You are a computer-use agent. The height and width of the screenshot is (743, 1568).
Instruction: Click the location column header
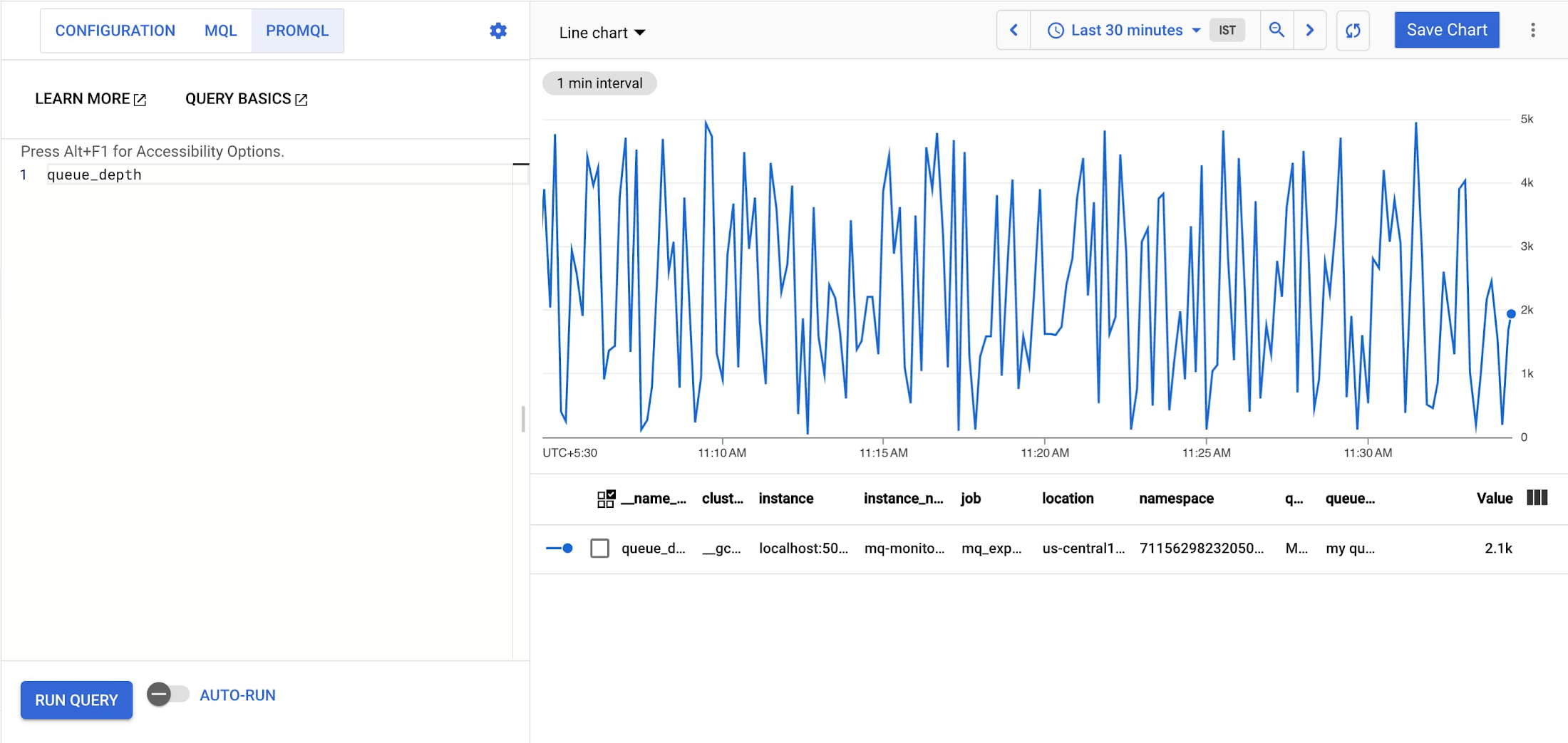1068,499
